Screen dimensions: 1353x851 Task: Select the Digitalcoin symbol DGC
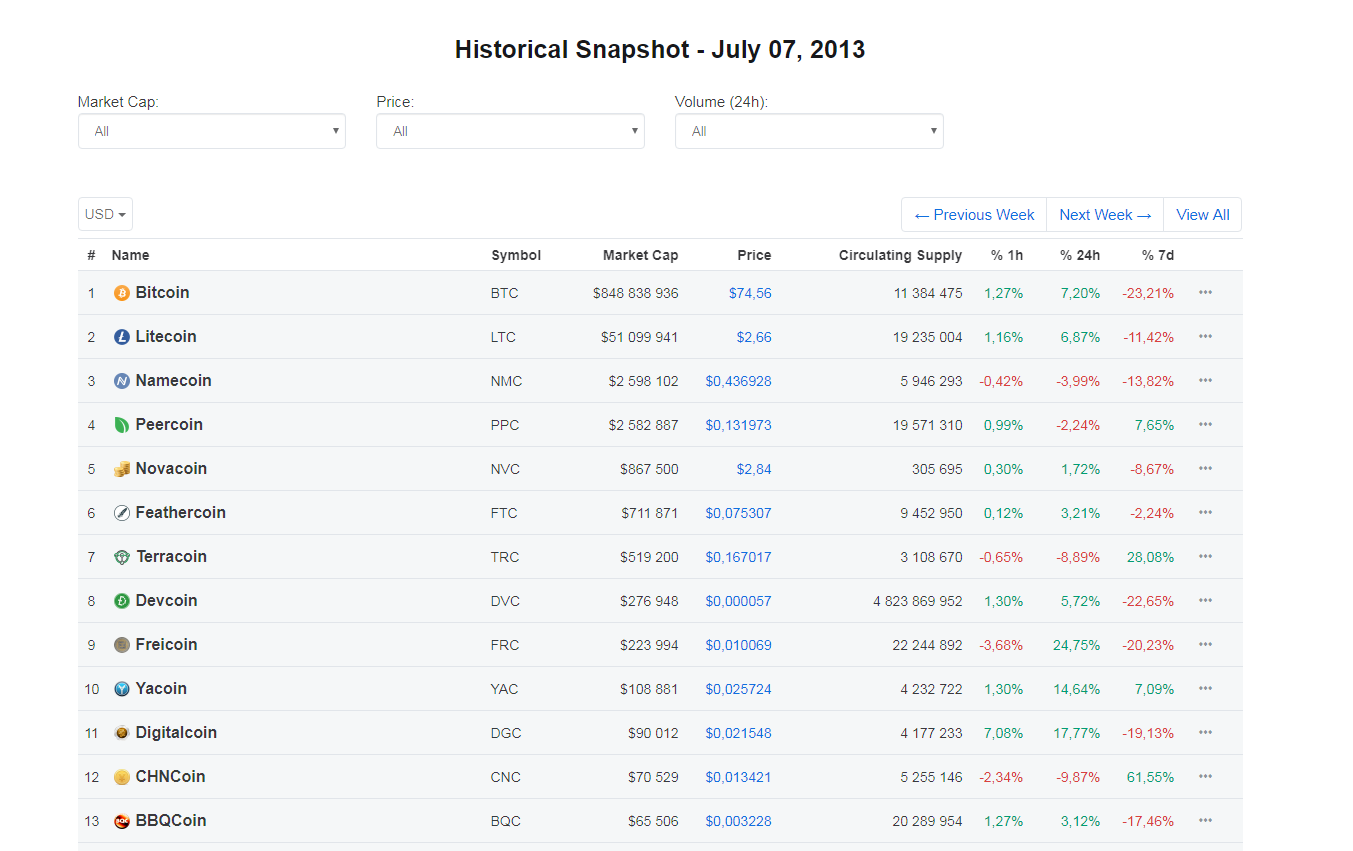click(505, 733)
